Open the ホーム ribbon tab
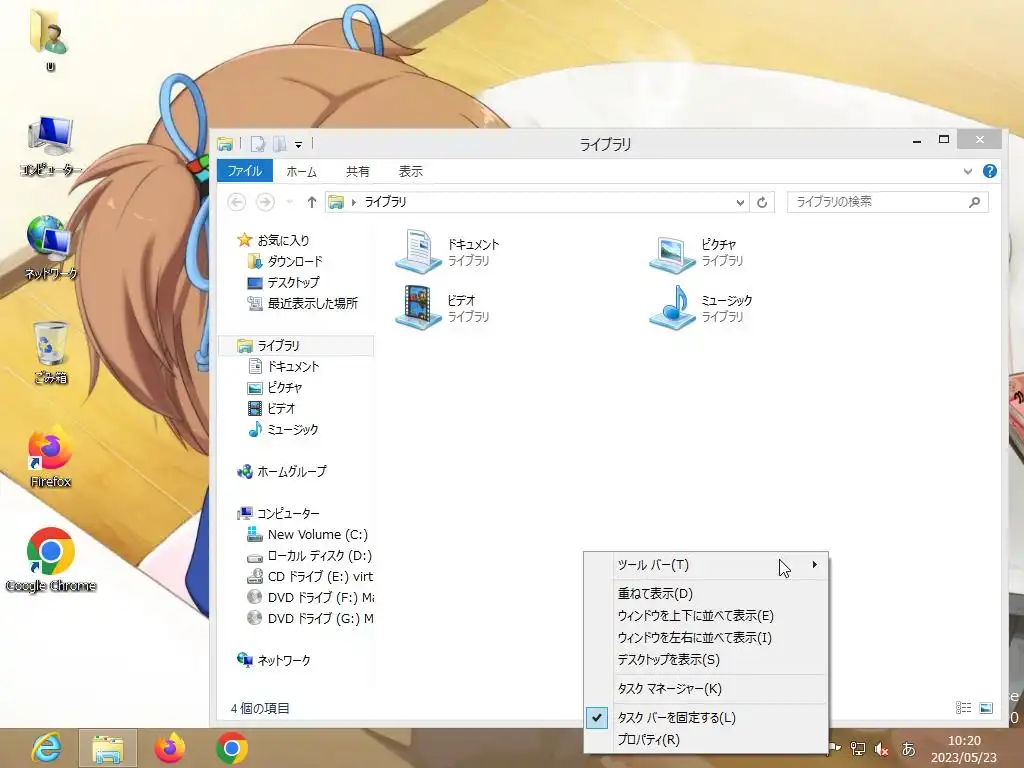Screen dimensions: 1024x768 (301, 172)
